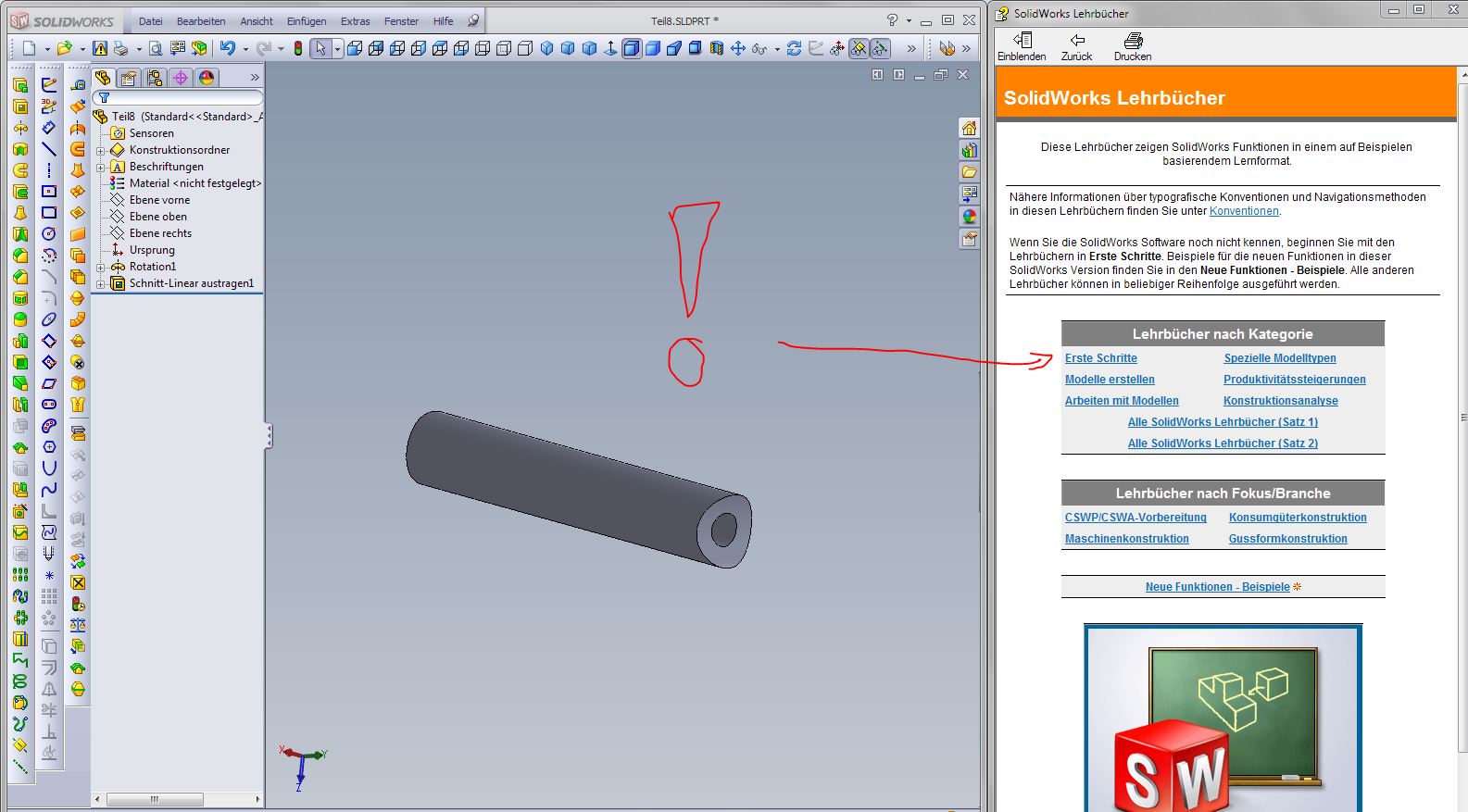Open dropdown arrow beside Select cursor

click(x=337, y=49)
